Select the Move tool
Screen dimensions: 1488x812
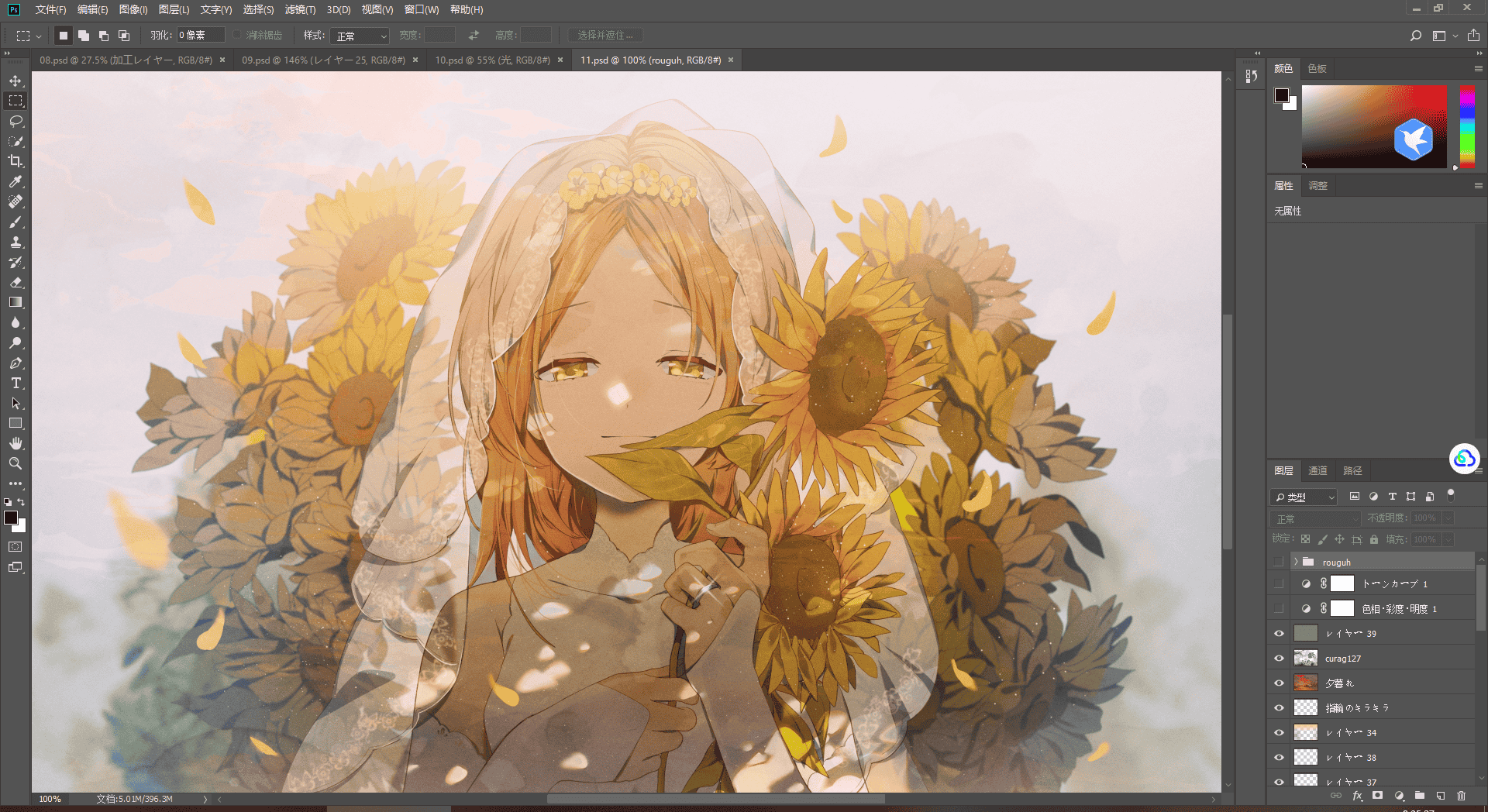(x=15, y=81)
